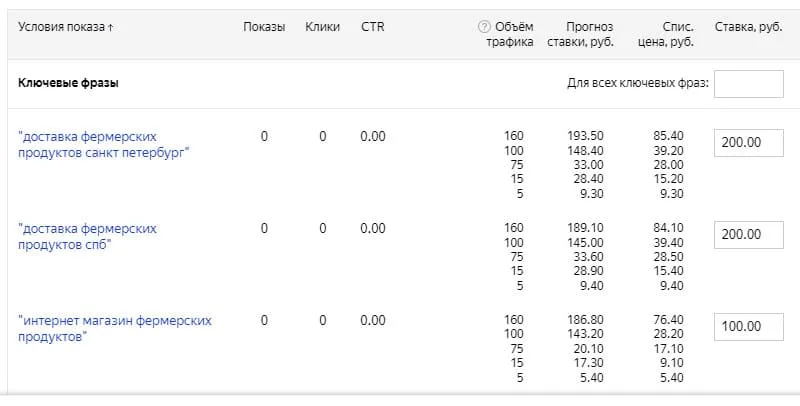Click the CTR column header

[372, 26]
